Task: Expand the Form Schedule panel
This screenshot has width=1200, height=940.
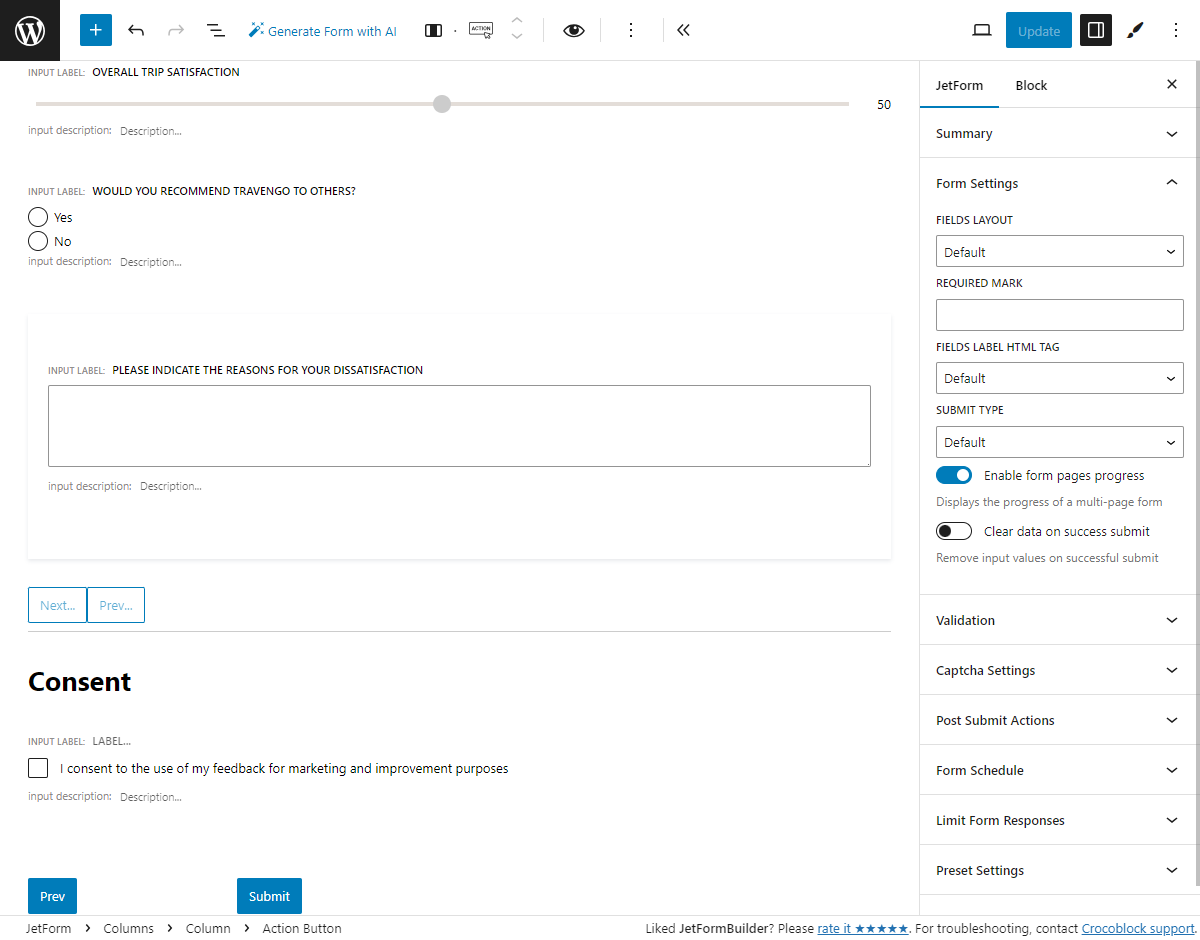Action: point(1059,770)
